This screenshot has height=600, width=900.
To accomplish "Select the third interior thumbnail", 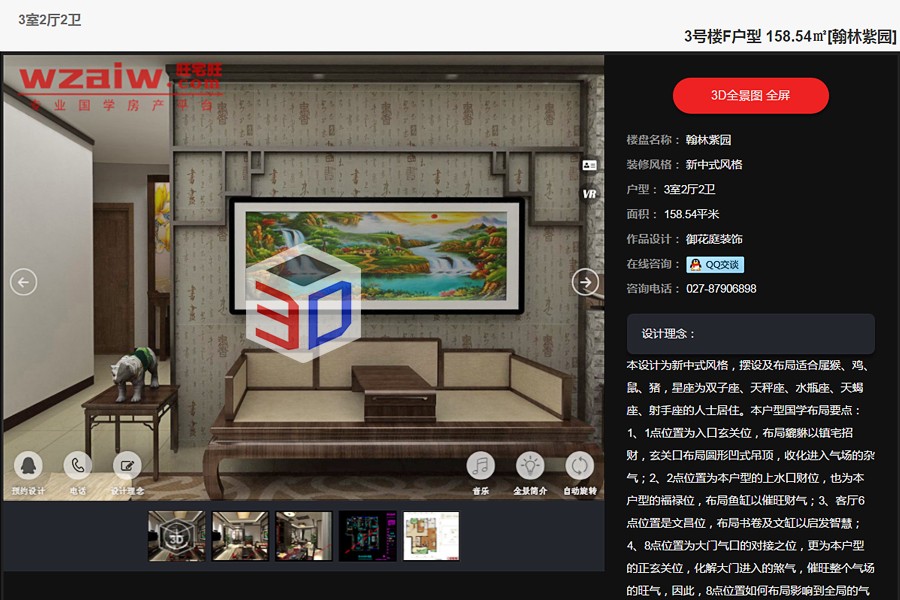I will [304, 536].
